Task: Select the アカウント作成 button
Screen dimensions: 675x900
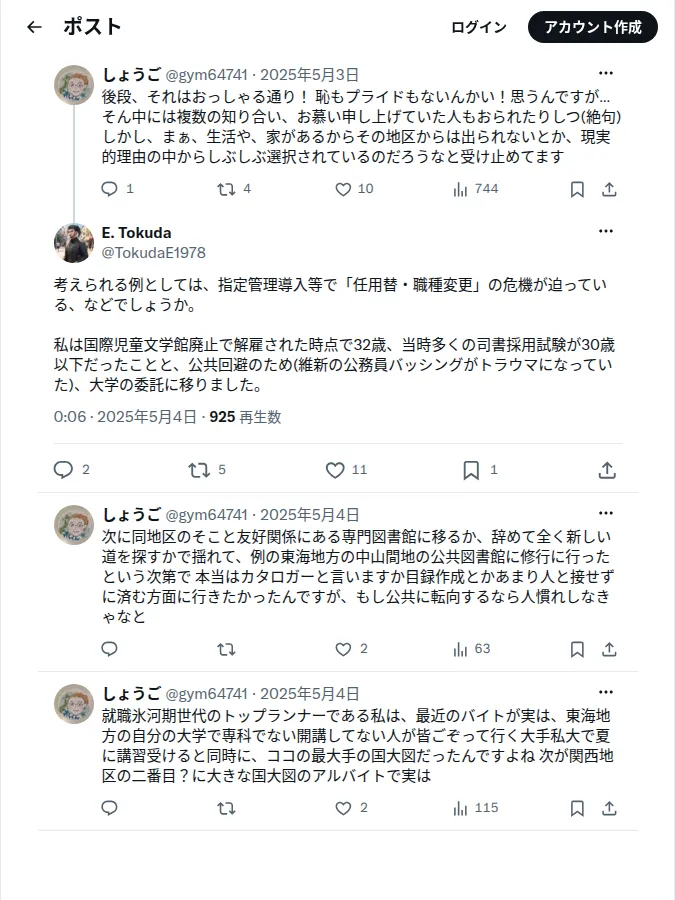Action: pos(592,27)
